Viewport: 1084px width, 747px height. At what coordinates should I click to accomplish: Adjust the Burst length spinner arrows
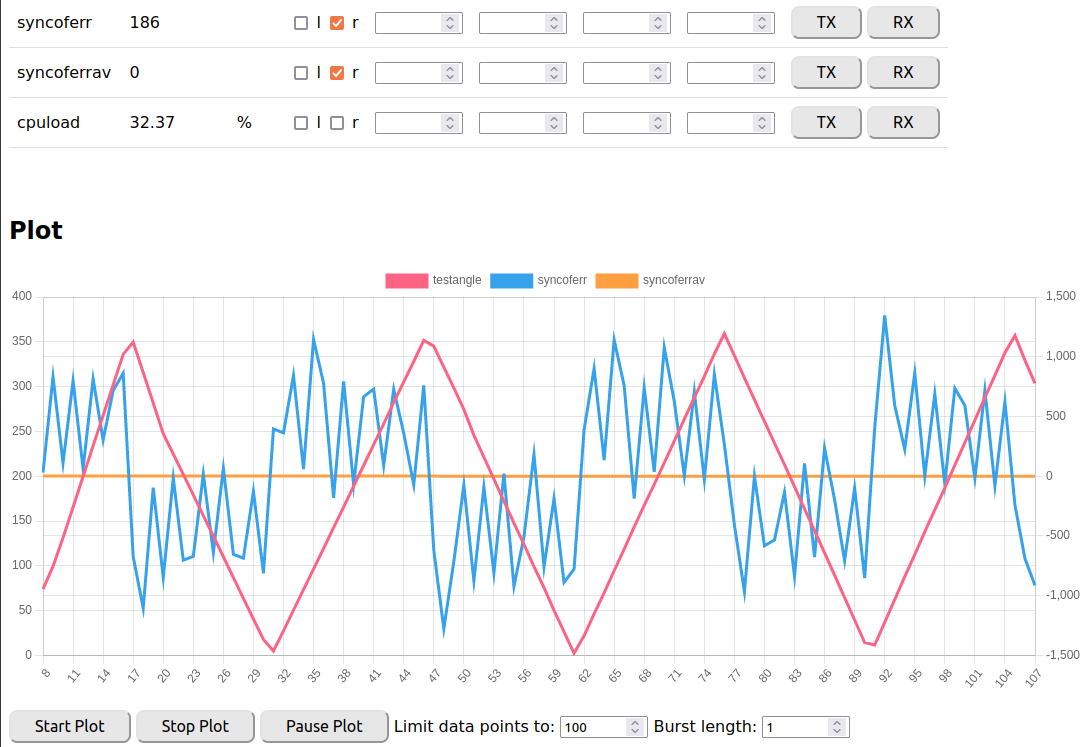838,727
